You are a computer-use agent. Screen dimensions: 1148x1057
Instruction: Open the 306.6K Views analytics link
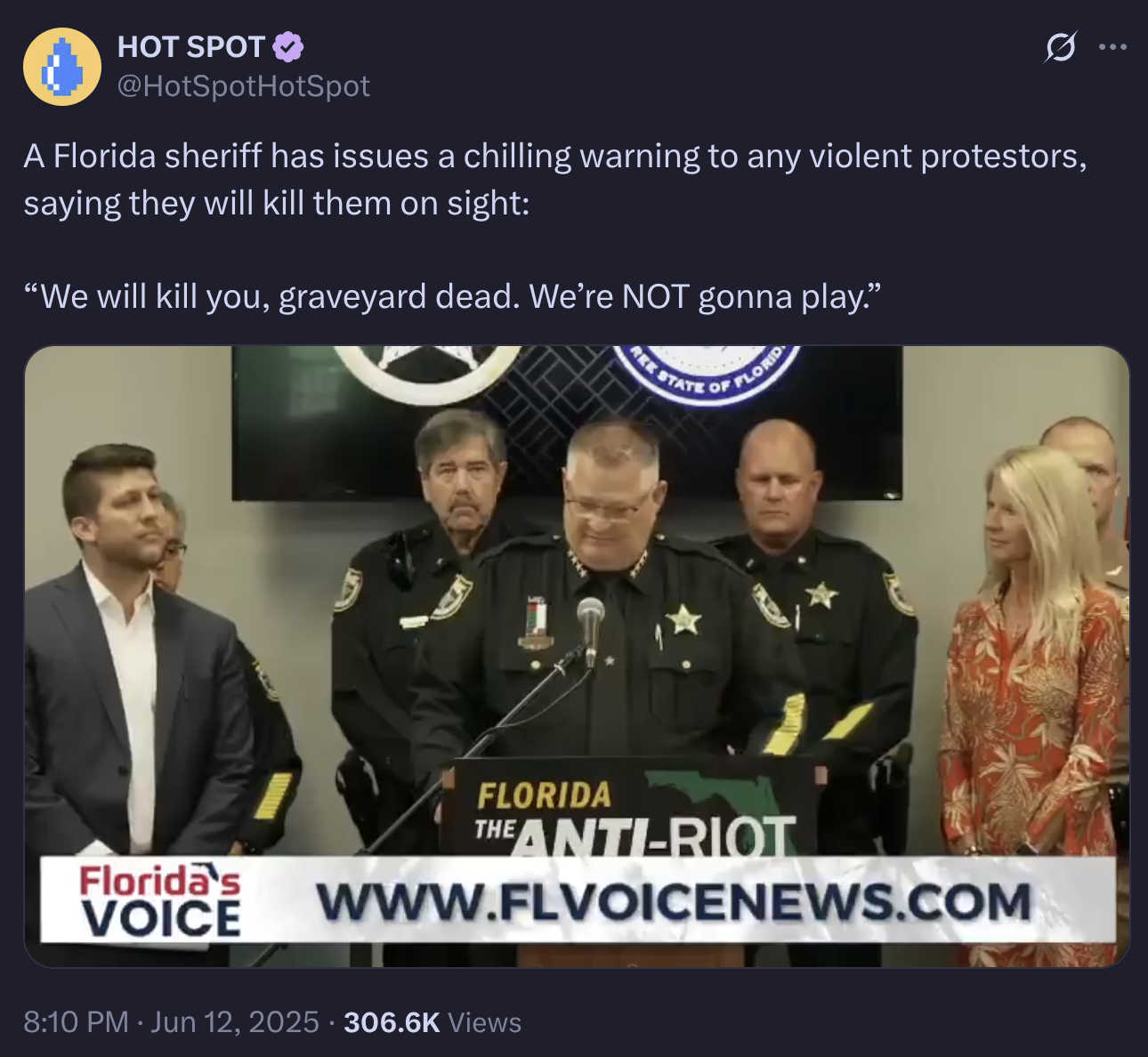click(x=433, y=1021)
